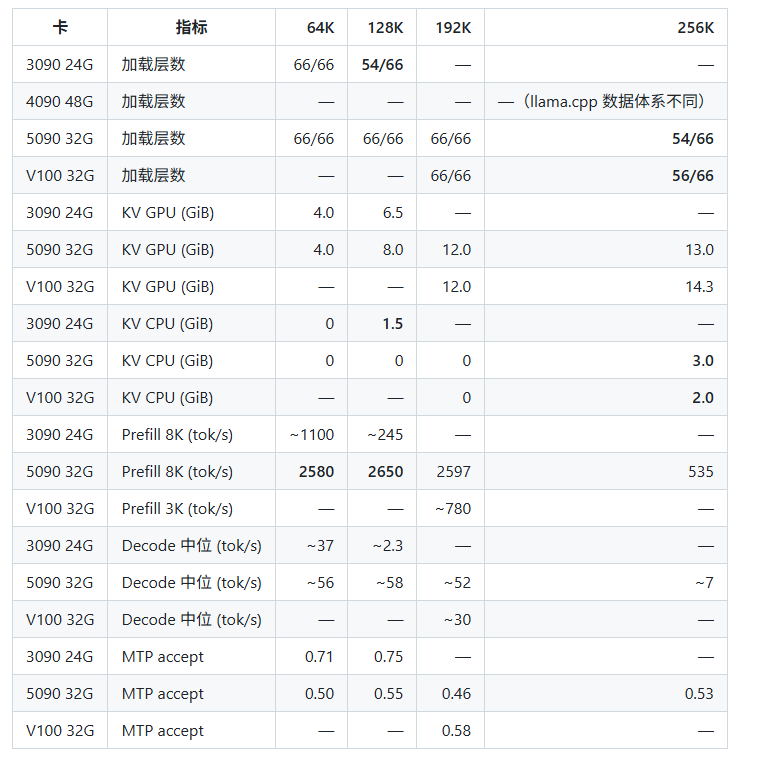Select the 0.50 MTP accept value
Screen dimensions: 769x761
pyautogui.click(x=319, y=694)
